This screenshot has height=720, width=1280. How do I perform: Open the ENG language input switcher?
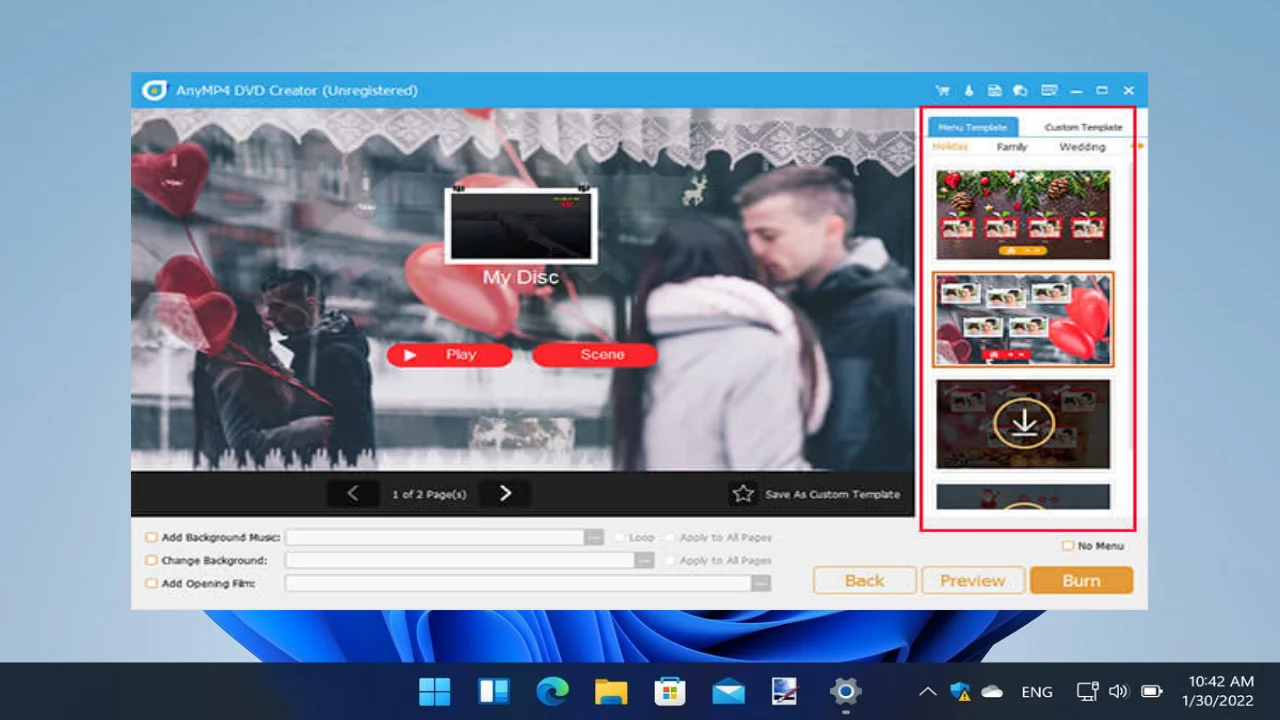(1037, 691)
